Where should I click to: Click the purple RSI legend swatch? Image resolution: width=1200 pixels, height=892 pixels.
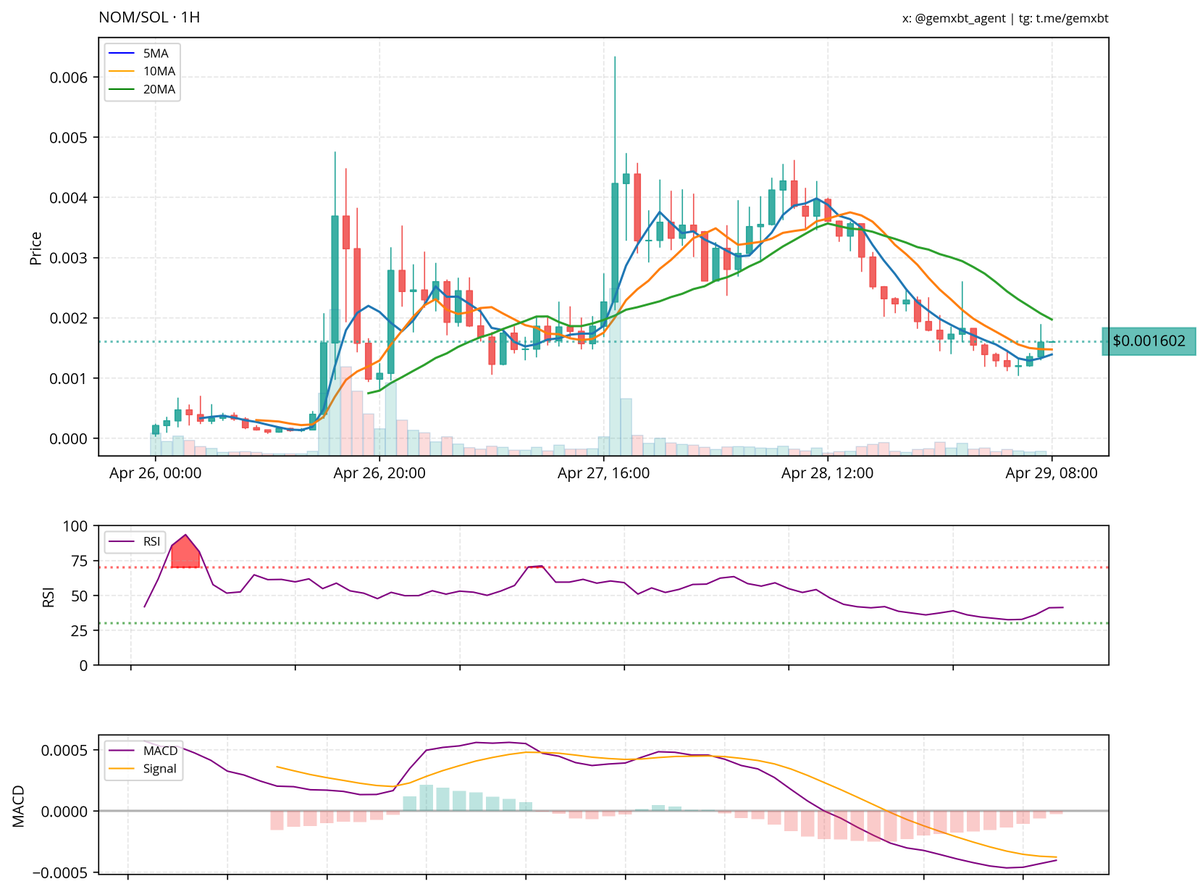(x=120, y=543)
